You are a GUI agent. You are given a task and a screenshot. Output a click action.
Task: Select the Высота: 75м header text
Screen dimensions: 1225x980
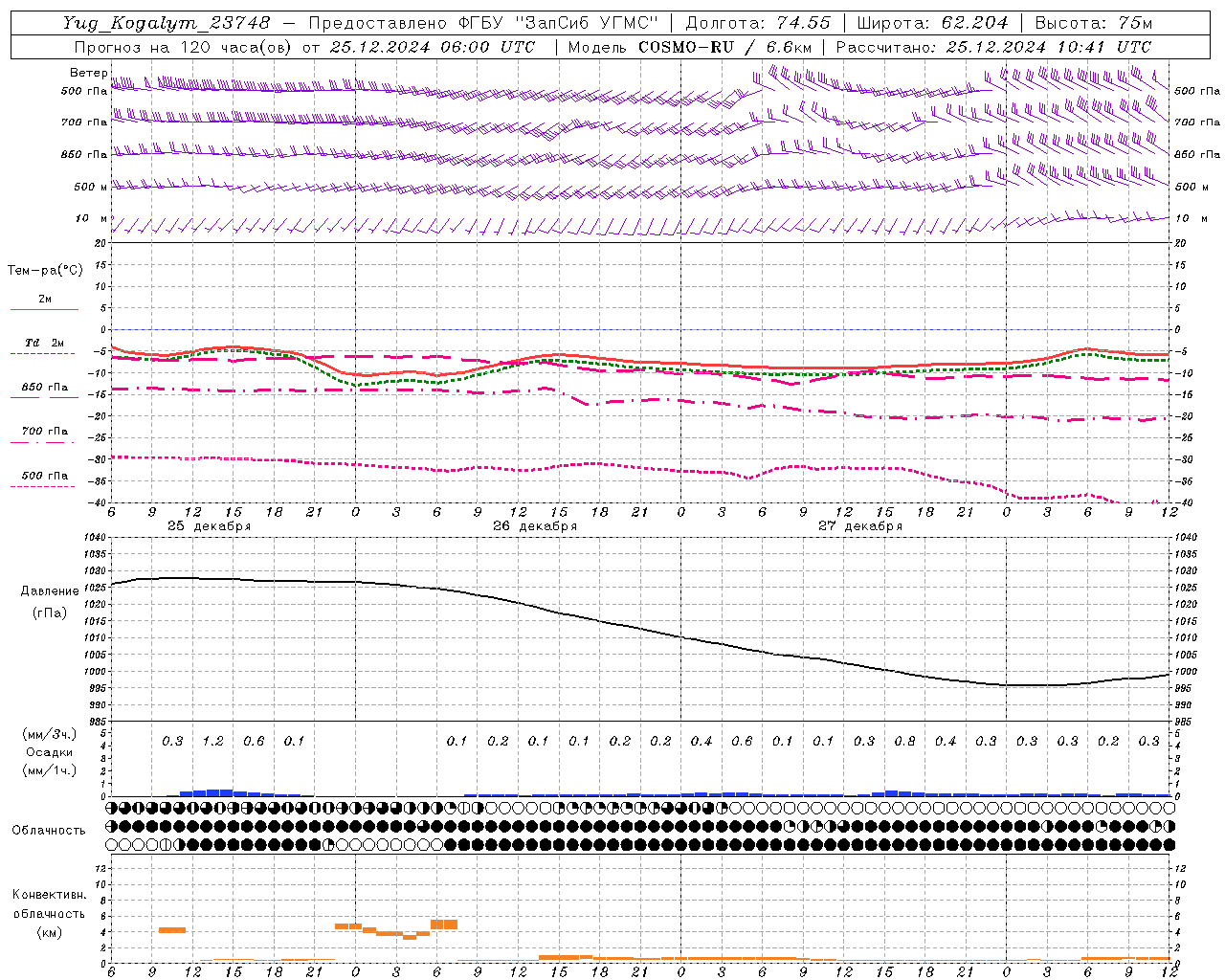tap(1094, 22)
